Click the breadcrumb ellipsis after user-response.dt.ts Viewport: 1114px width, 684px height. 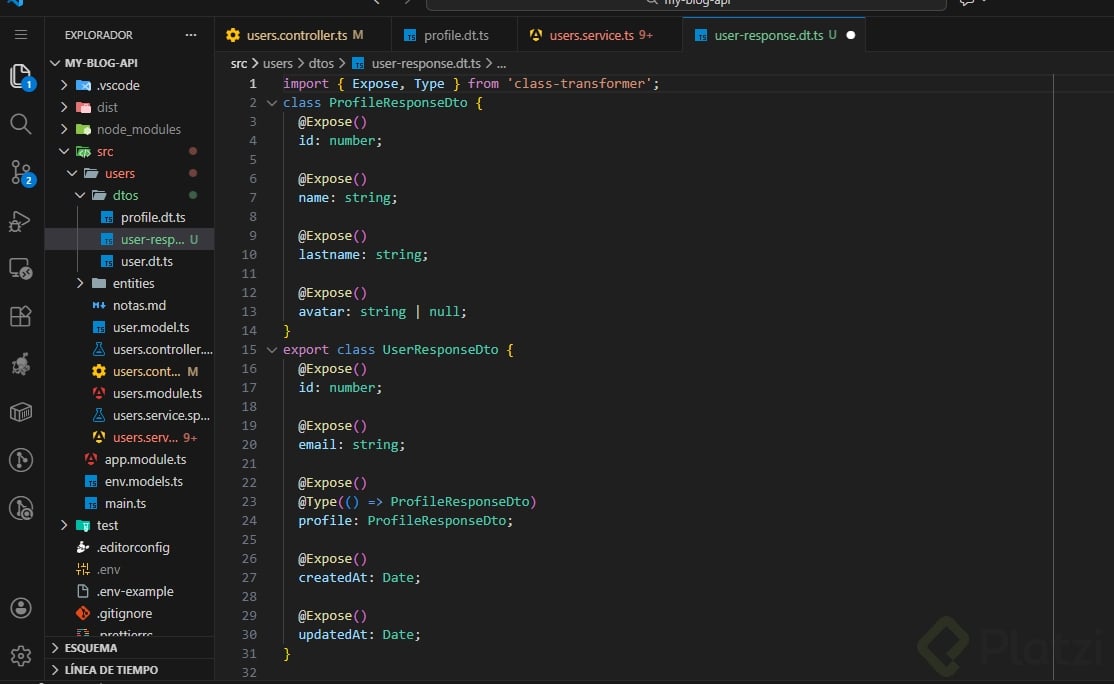point(501,63)
